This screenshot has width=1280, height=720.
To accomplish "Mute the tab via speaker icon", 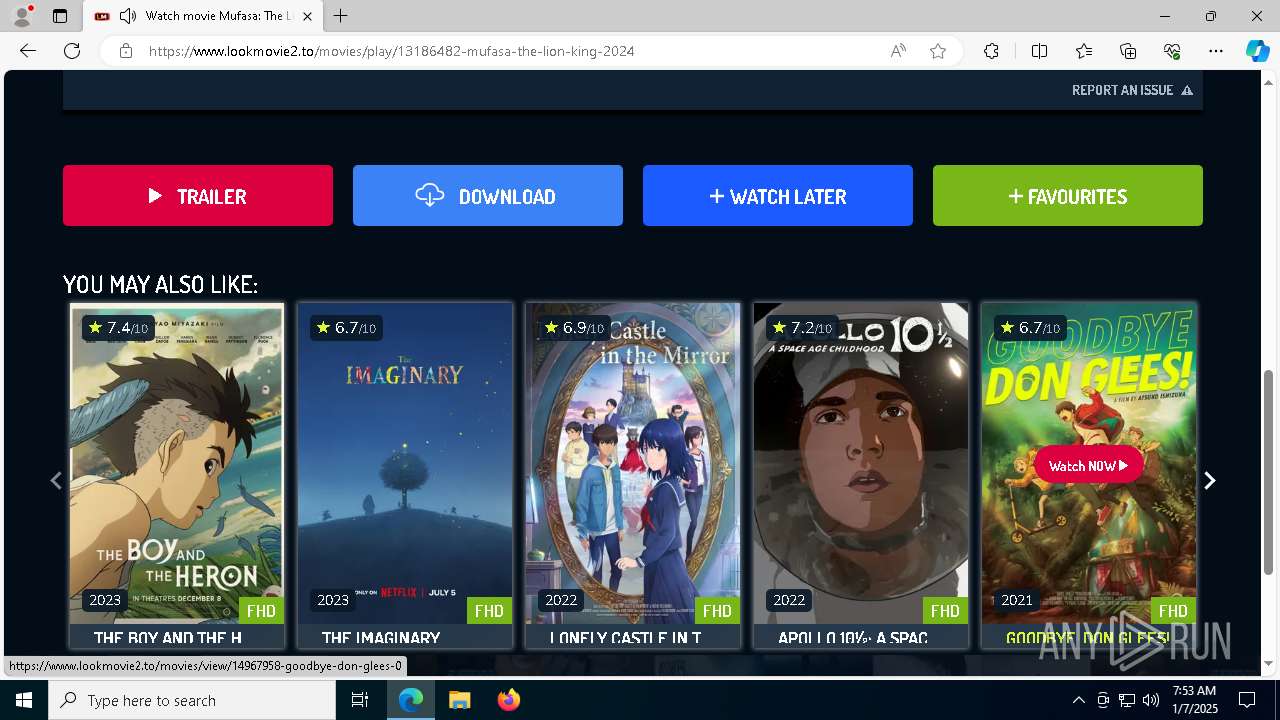I will pyautogui.click(x=128, y=16).
